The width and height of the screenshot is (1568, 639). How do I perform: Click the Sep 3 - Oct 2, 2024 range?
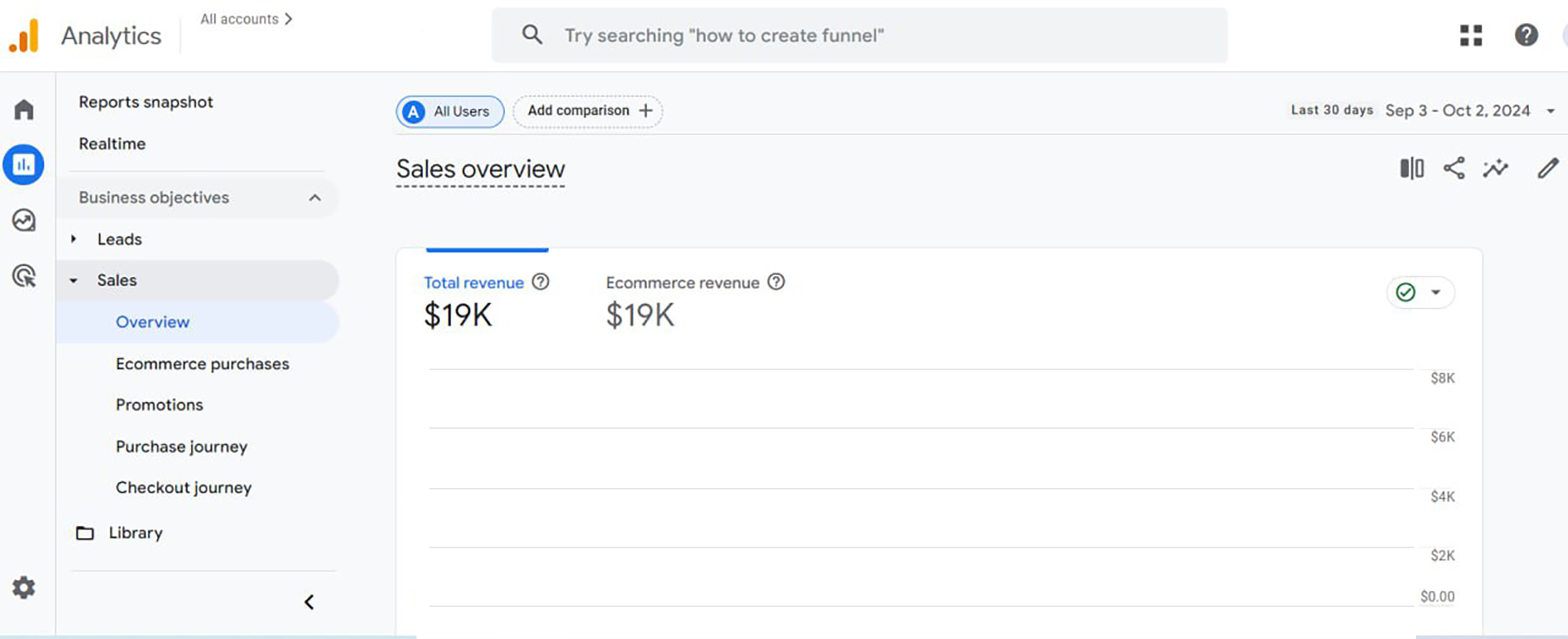[1458, 110]
